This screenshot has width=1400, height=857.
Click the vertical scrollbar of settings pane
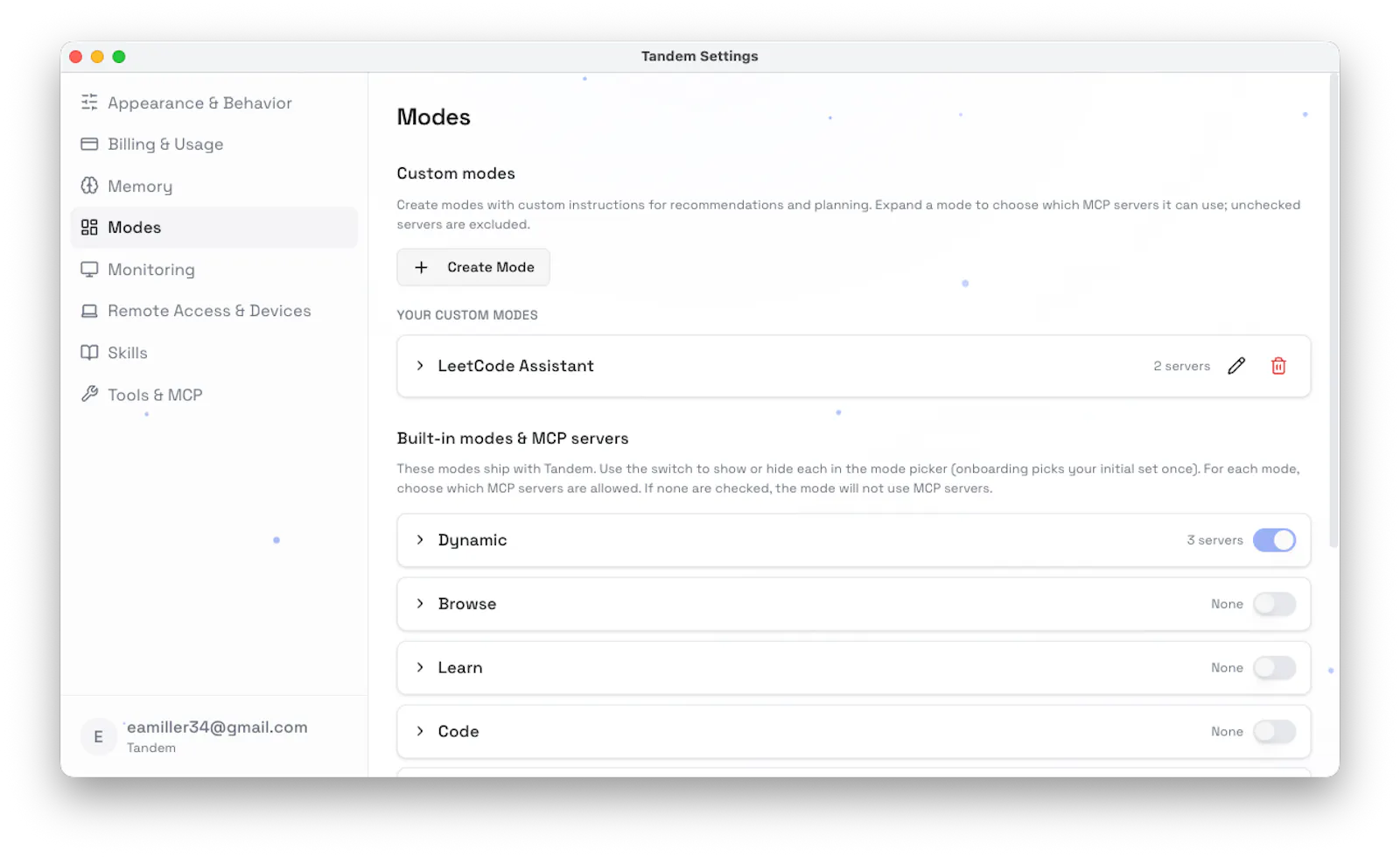tap(1333, 311)
